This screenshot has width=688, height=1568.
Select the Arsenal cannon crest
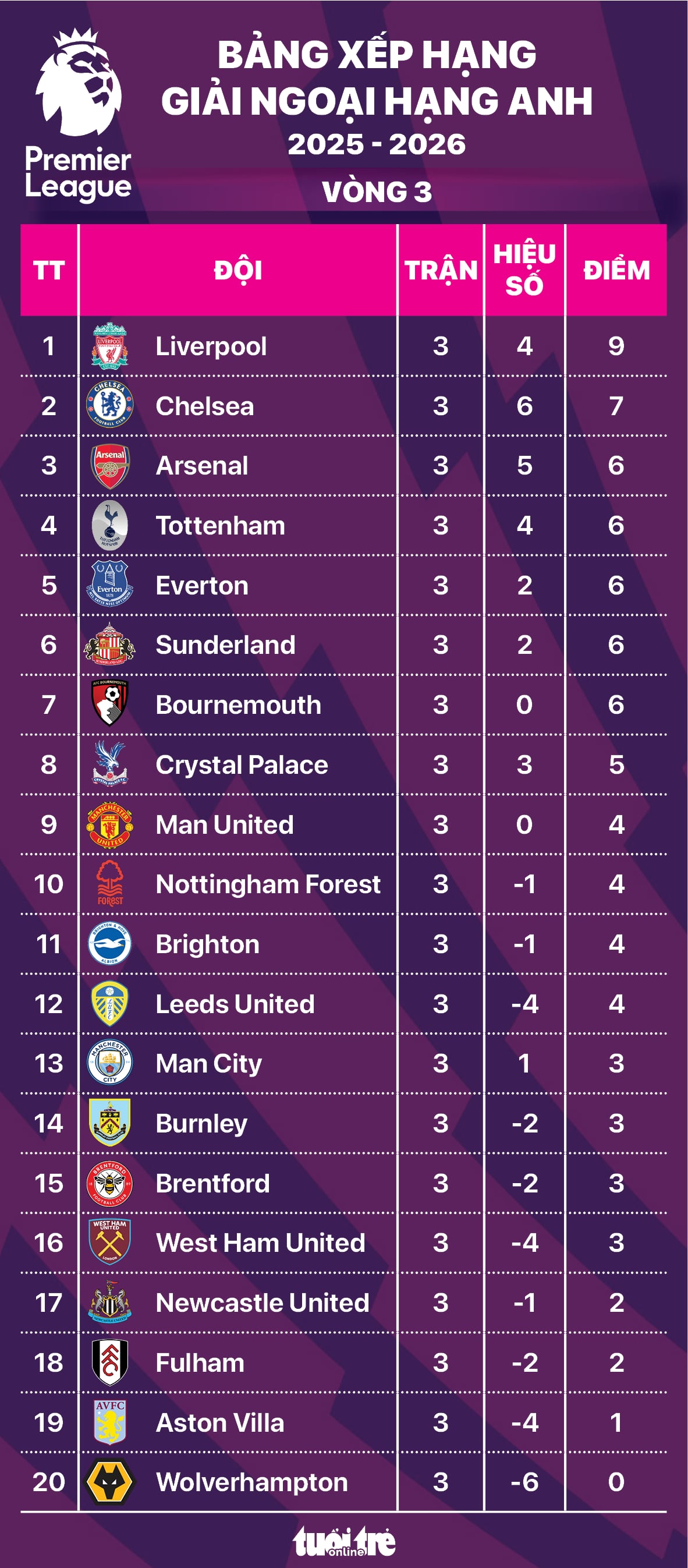[109, 466]
